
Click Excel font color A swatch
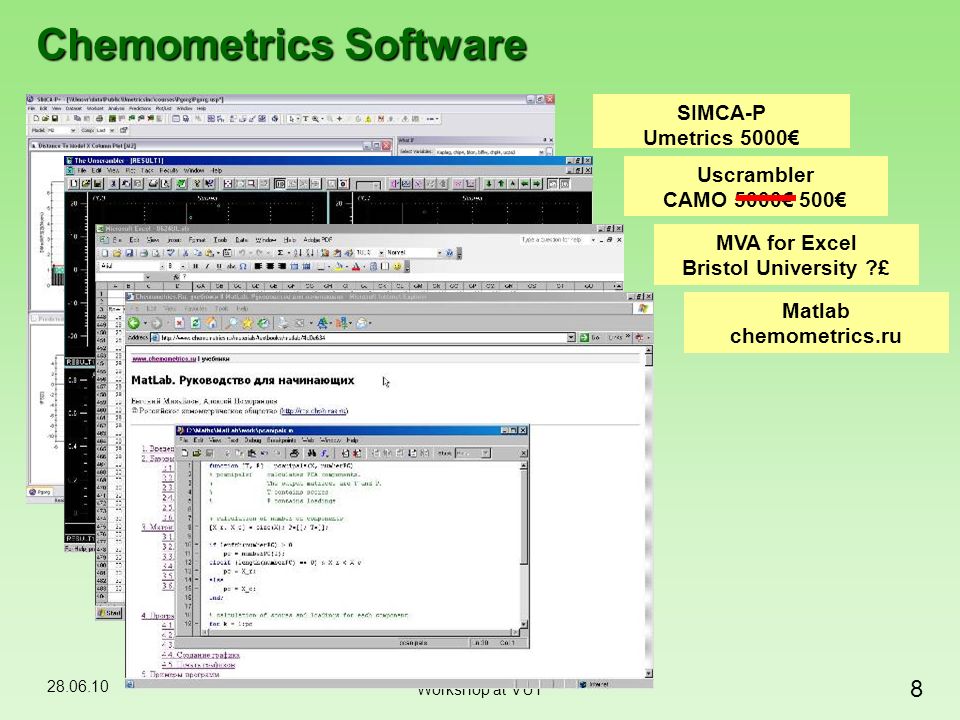point(356,266)
